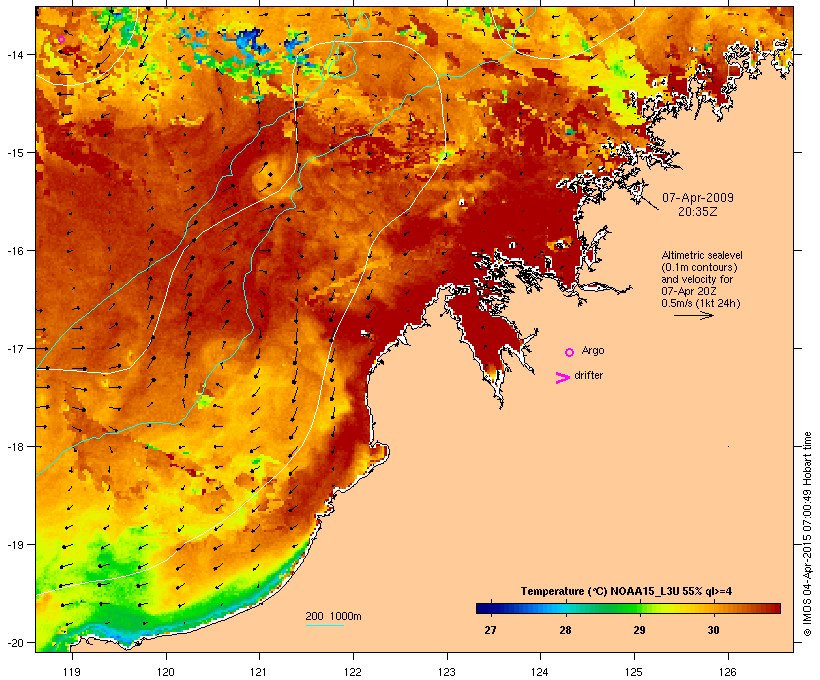Click the 122 longitude axis label

click(x=353, y=672)
